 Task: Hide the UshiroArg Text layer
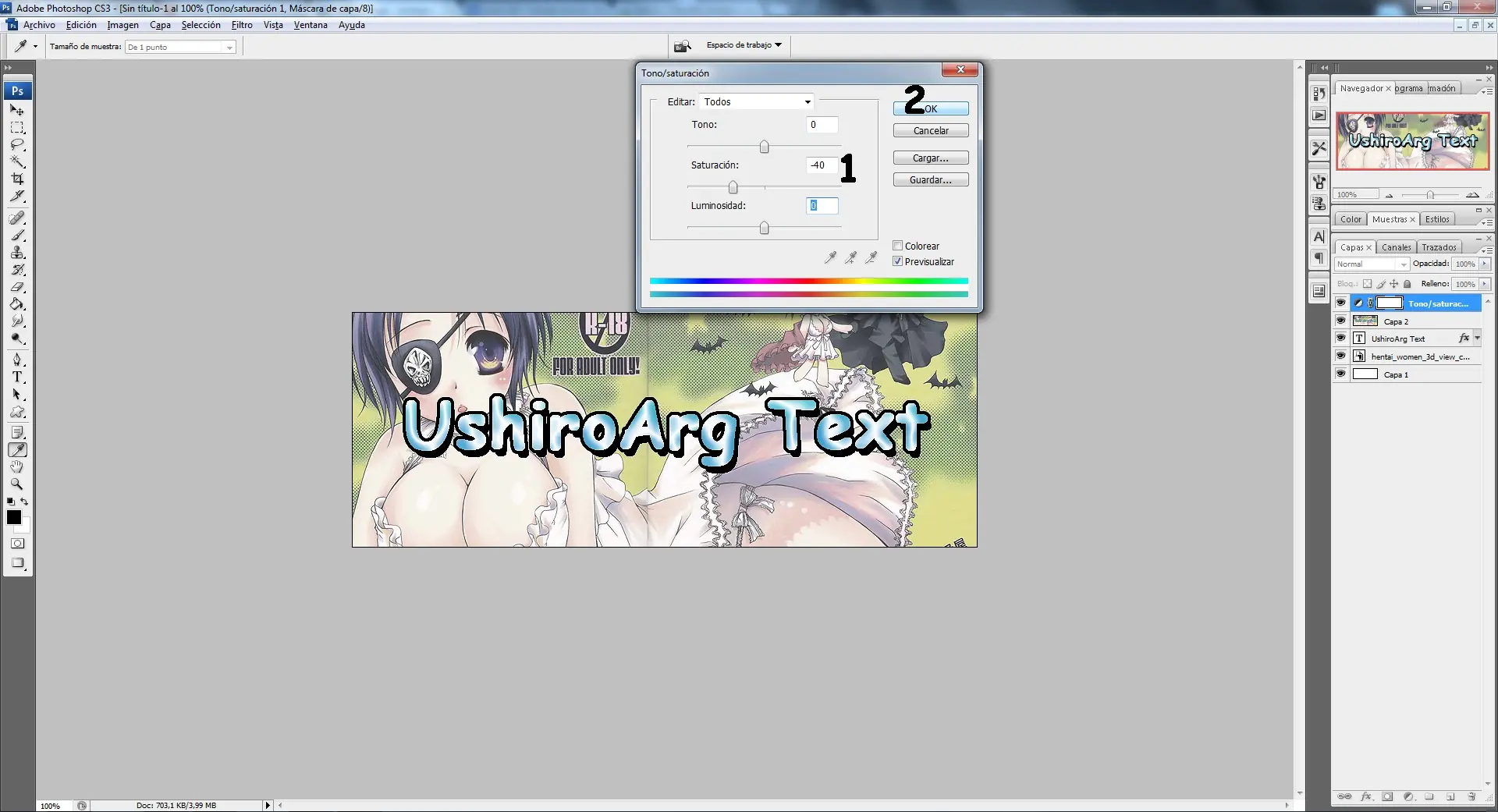coord(1340,338)
